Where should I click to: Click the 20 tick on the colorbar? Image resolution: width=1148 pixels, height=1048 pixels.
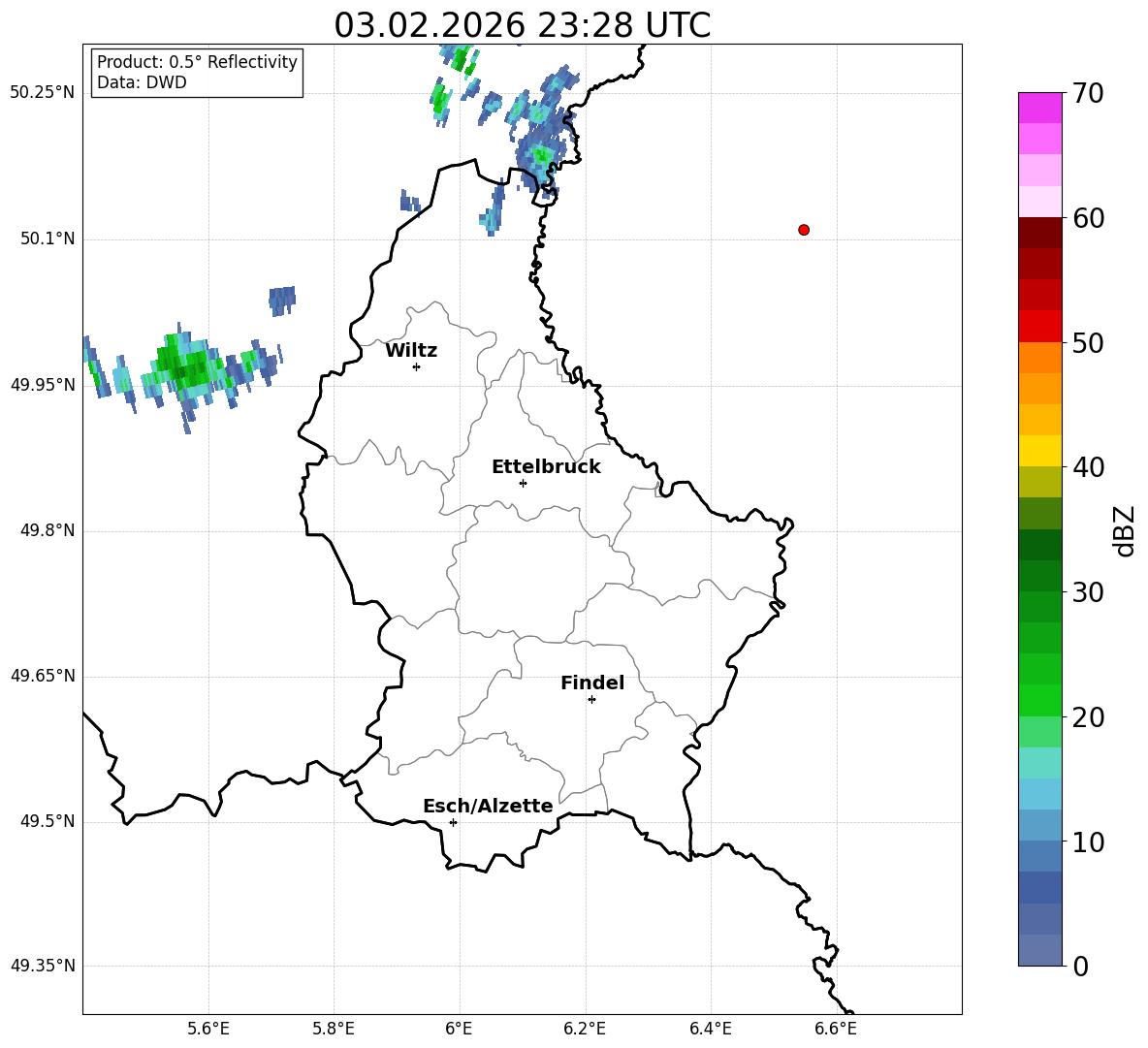[1088, 717]
